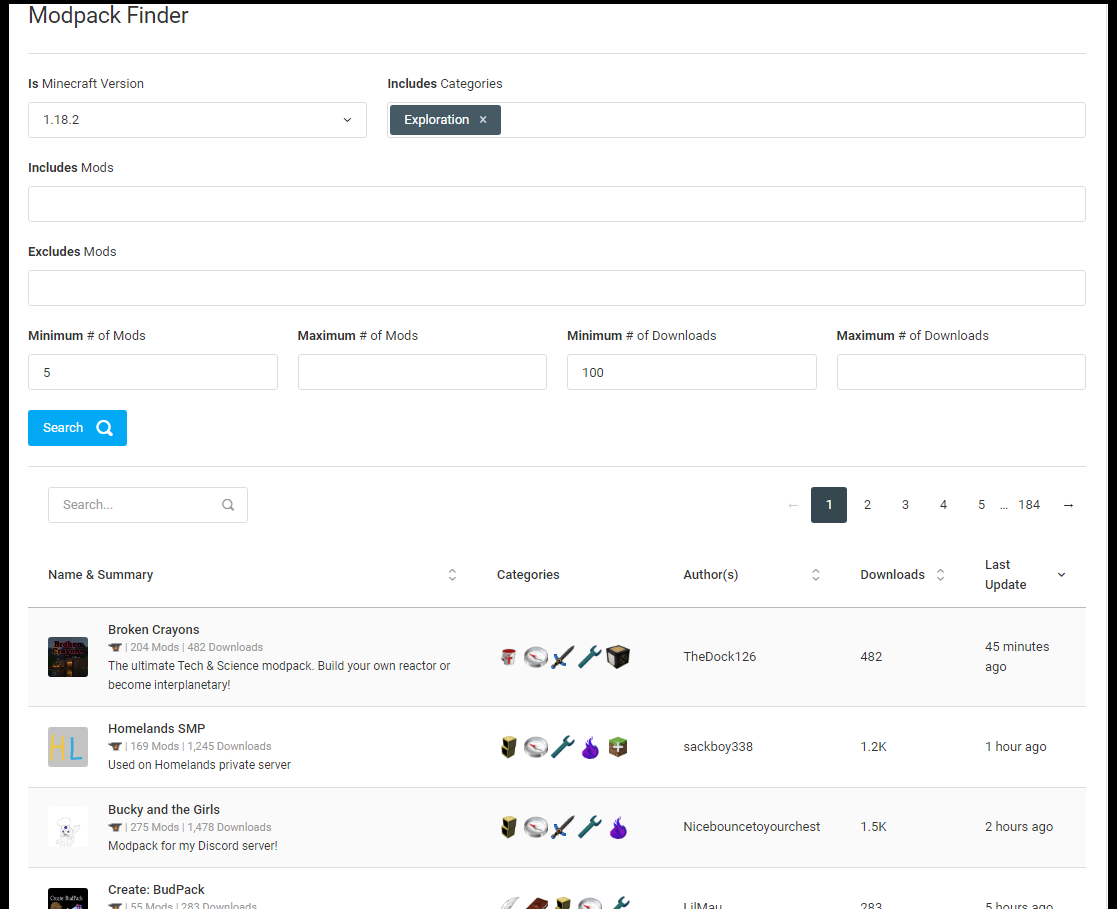This screenshot has width=1117, height=909.
Task: Click the compass icon in Bucky and the Girls row
Action: tap(536, 827)
